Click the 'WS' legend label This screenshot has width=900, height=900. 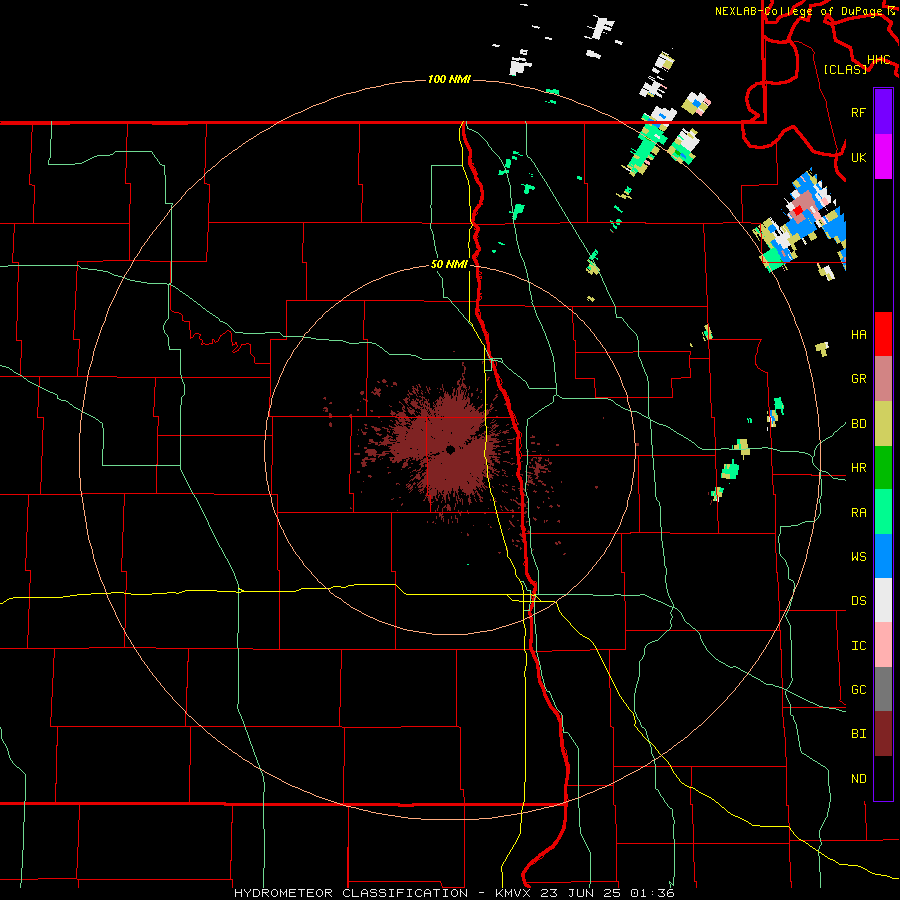click(858, 557)
